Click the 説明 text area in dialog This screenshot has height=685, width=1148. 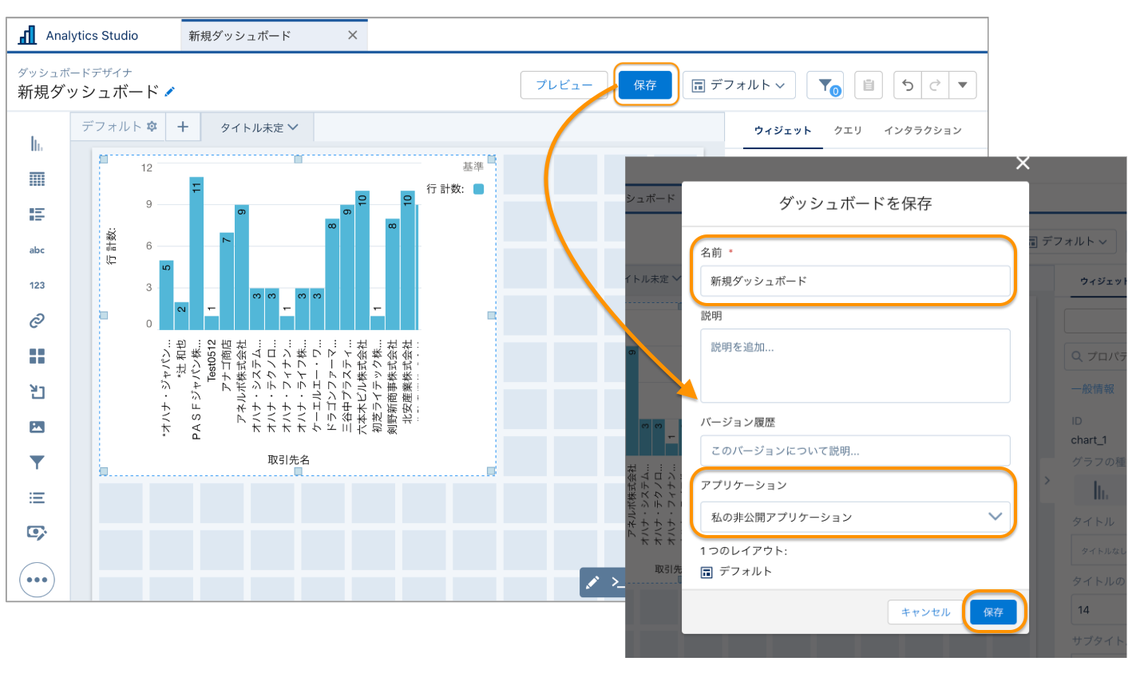[855, 365]
